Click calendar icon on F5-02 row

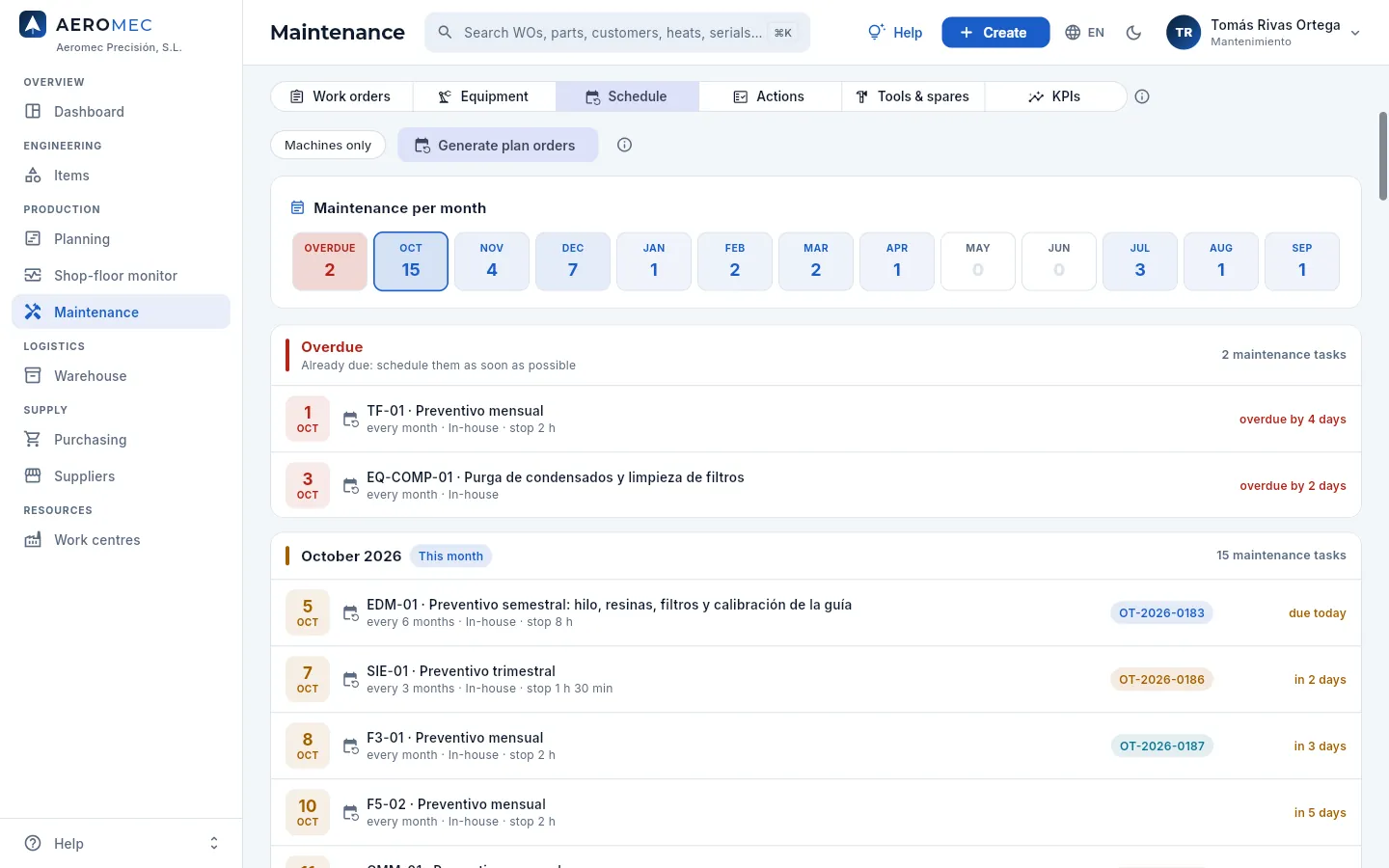coord(351,813)
